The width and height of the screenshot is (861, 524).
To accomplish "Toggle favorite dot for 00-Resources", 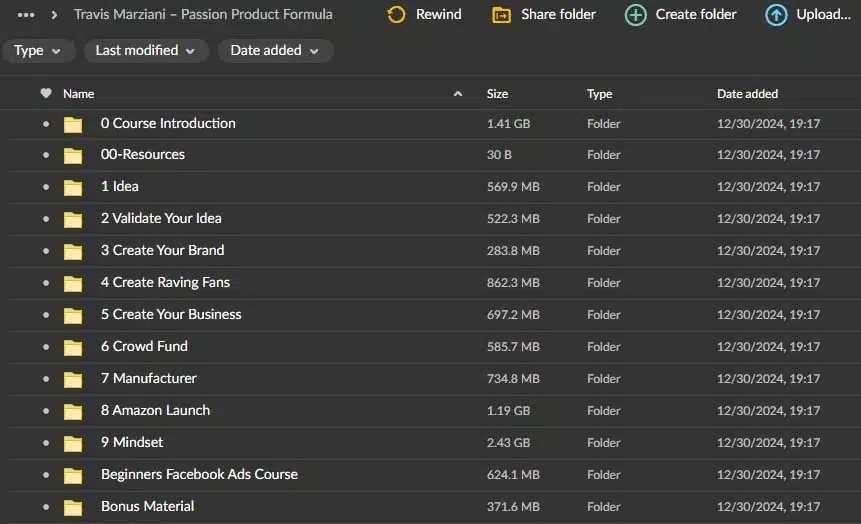I will (x=46, y=155).
